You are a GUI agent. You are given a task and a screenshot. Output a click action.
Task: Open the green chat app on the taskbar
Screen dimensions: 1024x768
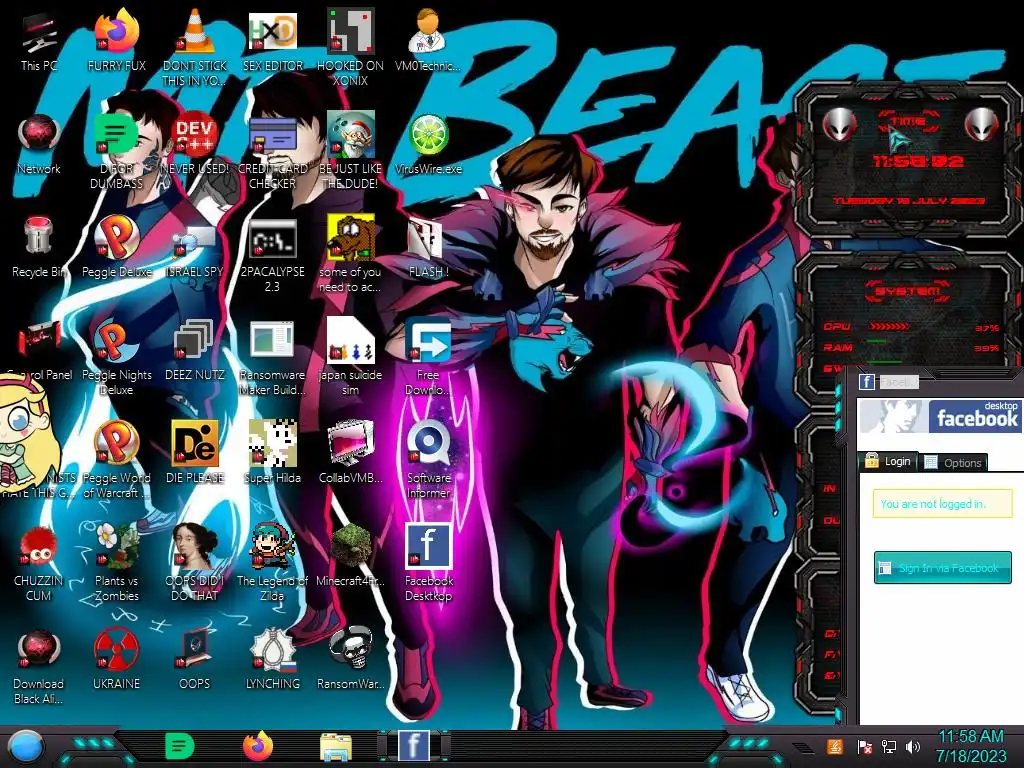point(180,746)
